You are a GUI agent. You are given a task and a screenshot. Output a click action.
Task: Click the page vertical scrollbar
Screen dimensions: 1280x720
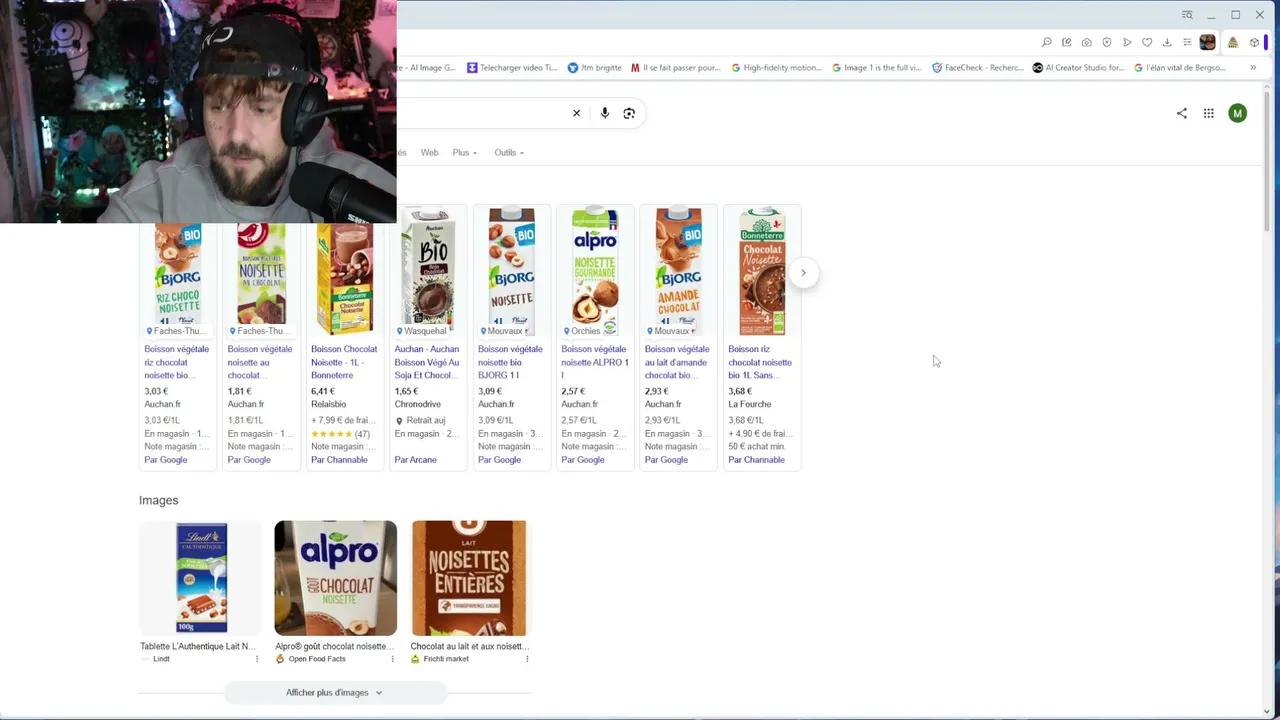point(1266,160)
